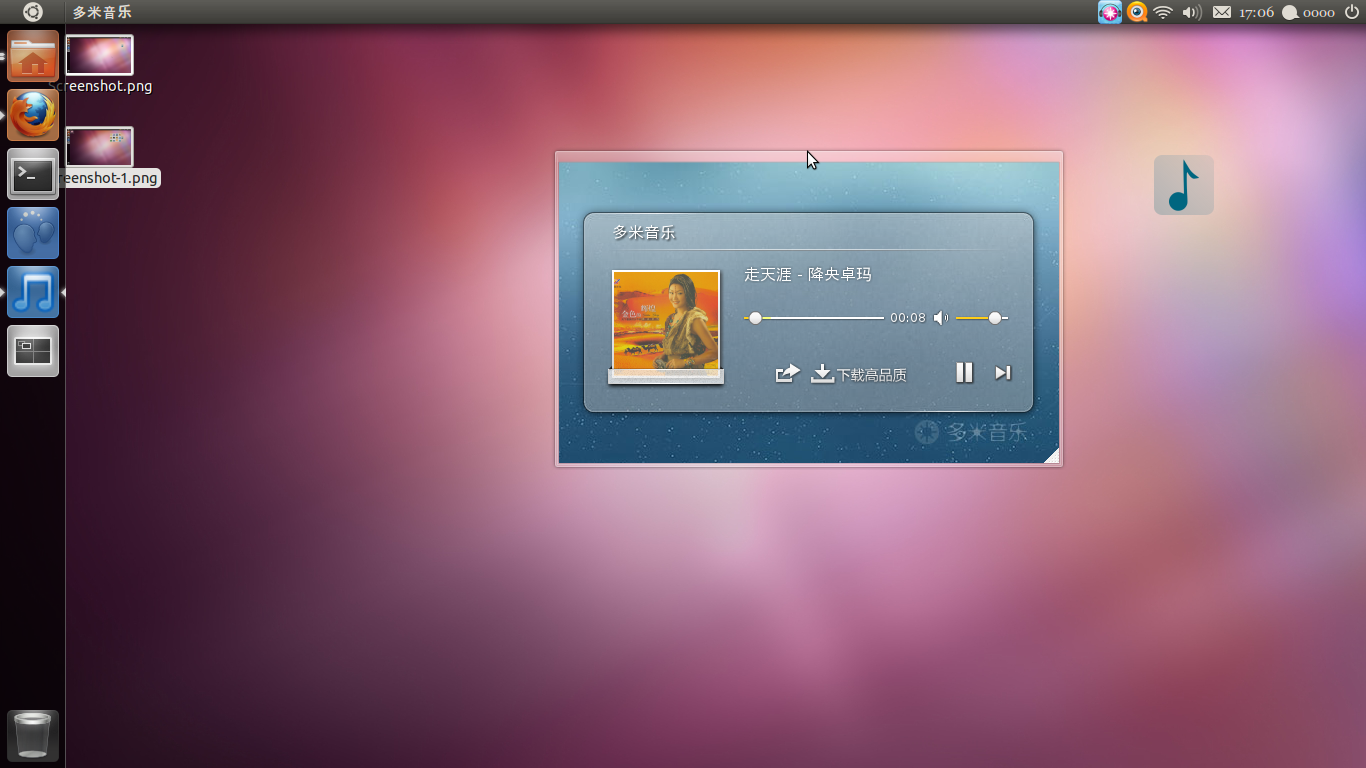Open the system sound volume indicator
Image resolution: width=1366 pixels, height=768 pixels.
[1191, 12]
